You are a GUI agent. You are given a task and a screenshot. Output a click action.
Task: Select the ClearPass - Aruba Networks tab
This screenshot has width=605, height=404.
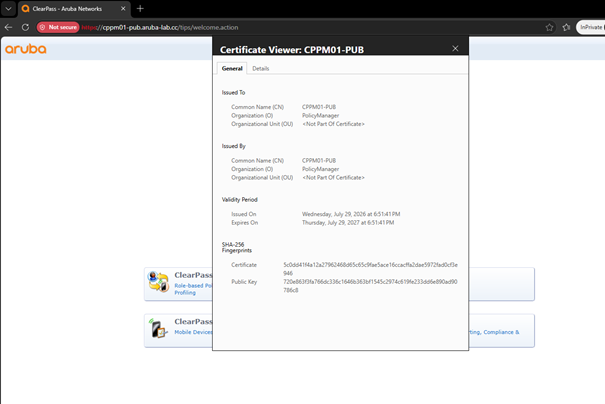(x=74, y=9)
